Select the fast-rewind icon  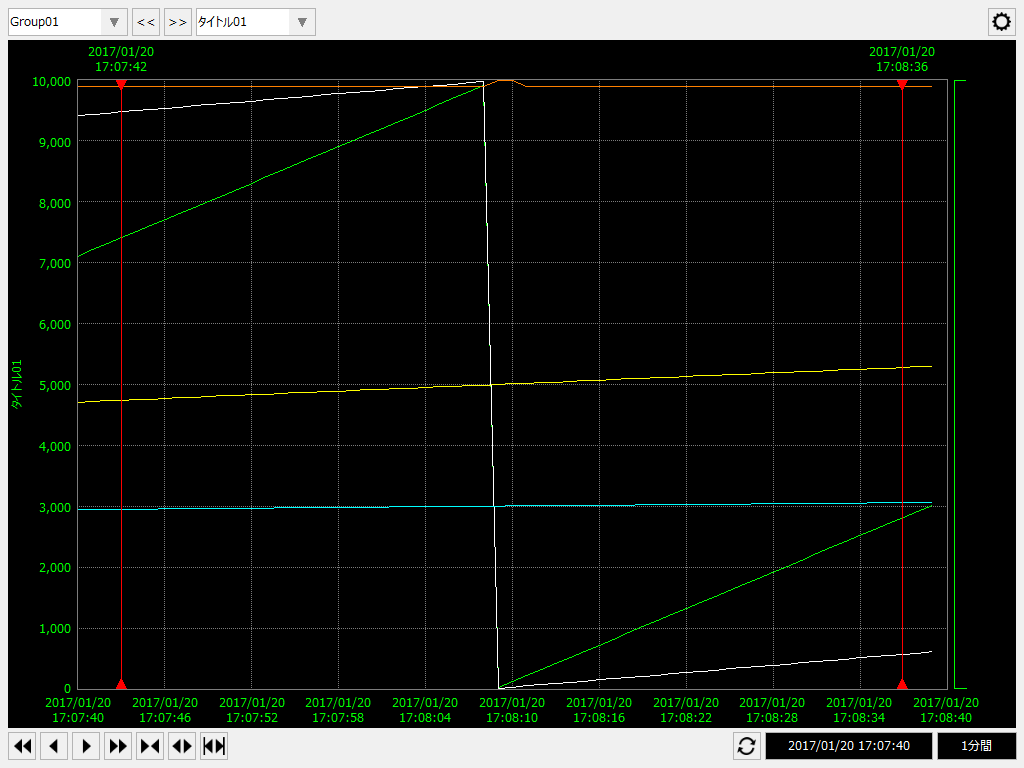click(x=22, y=746)
